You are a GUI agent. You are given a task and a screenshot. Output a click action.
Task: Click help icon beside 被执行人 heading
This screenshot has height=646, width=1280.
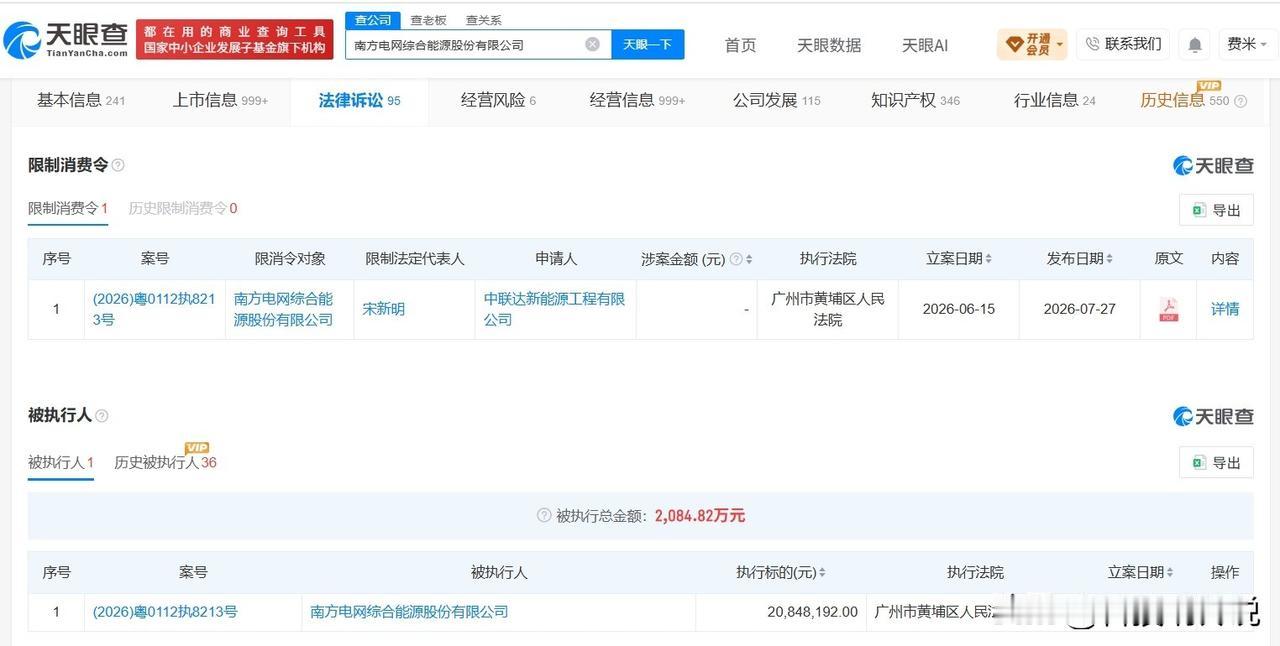(101, 415)
